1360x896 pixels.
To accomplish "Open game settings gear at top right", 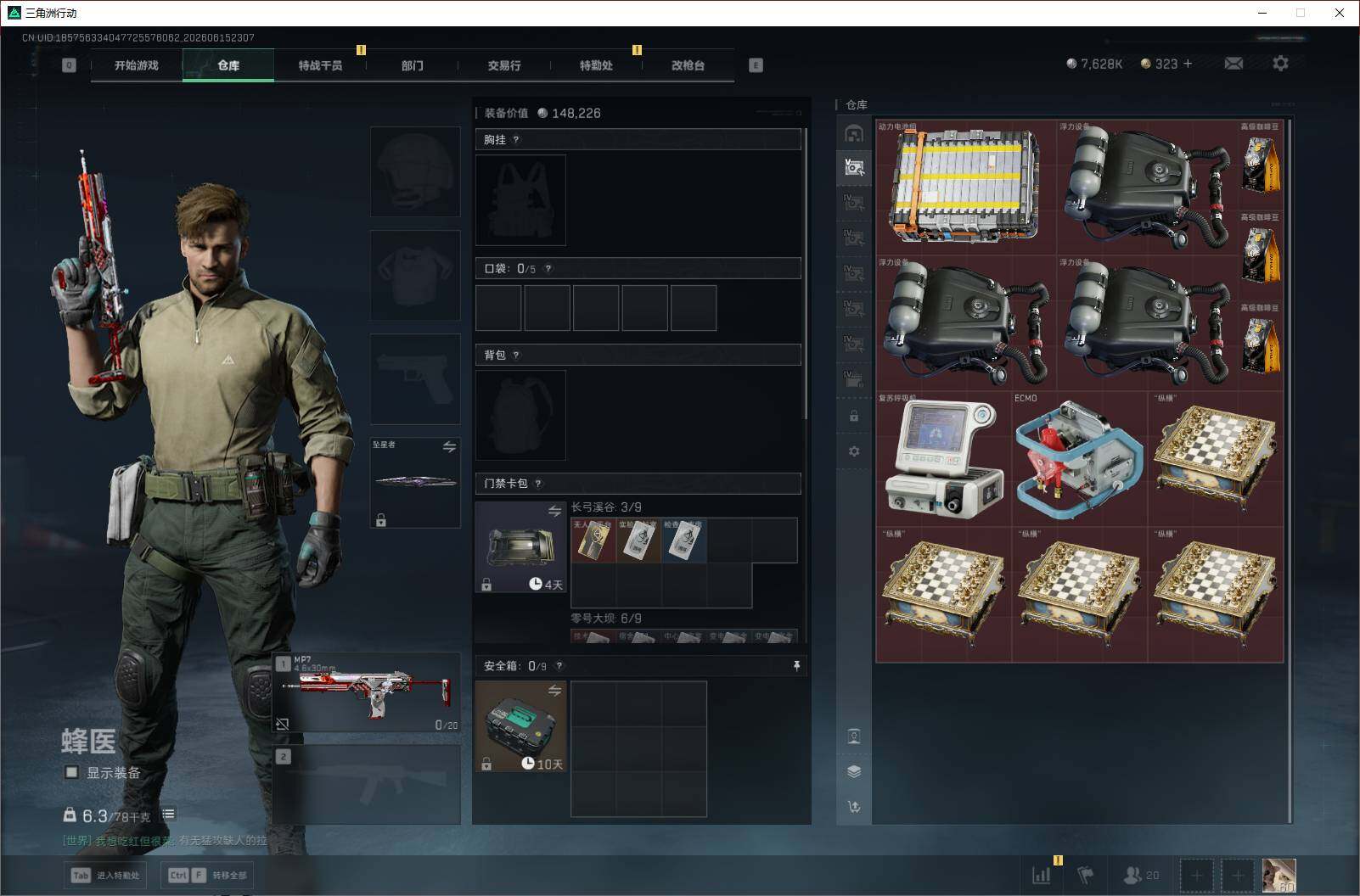I will pyautogui.click(x=1280, y=64).
